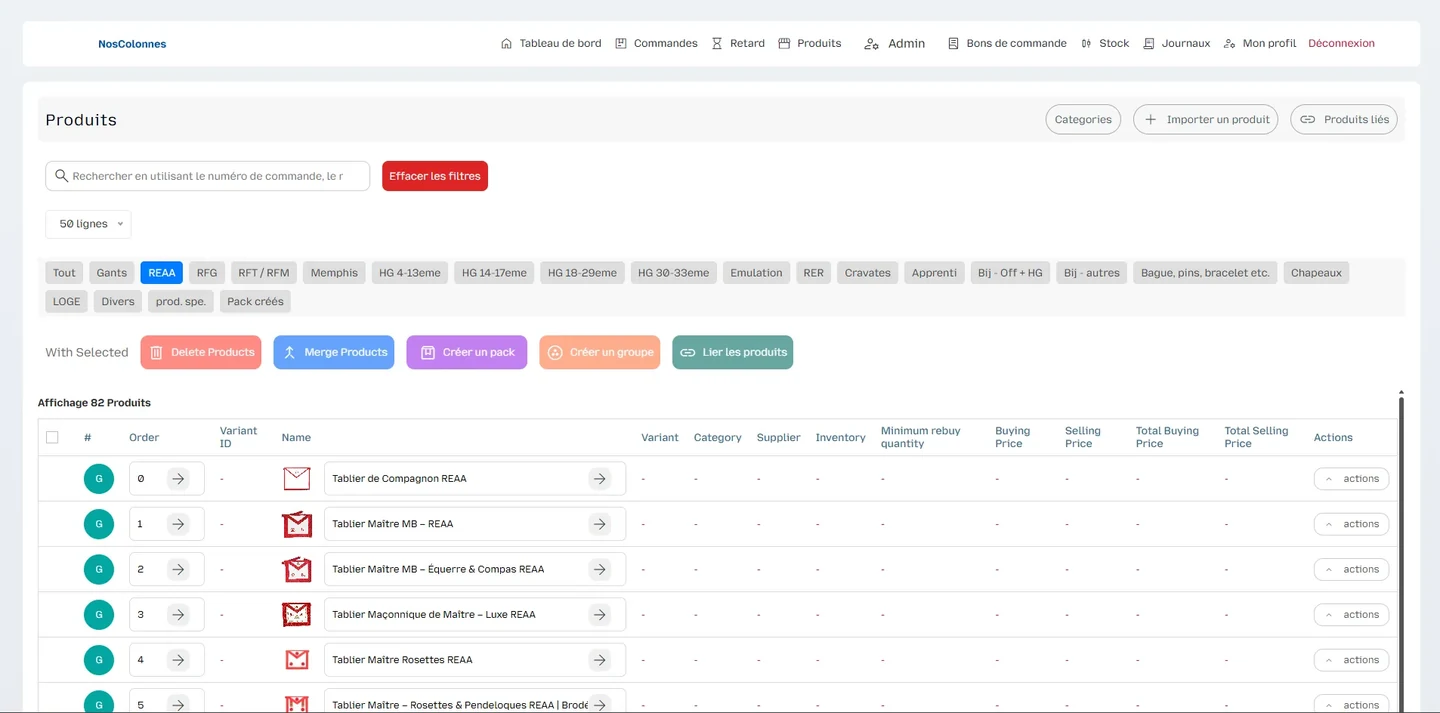Select the RFG category filter

point(207,273)
